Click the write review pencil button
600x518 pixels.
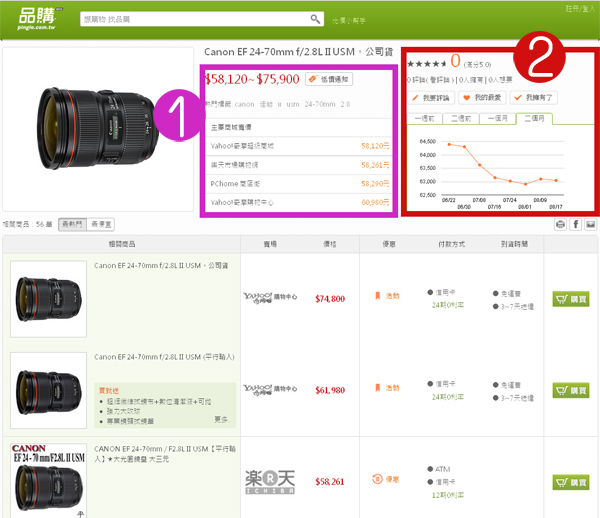431,98
